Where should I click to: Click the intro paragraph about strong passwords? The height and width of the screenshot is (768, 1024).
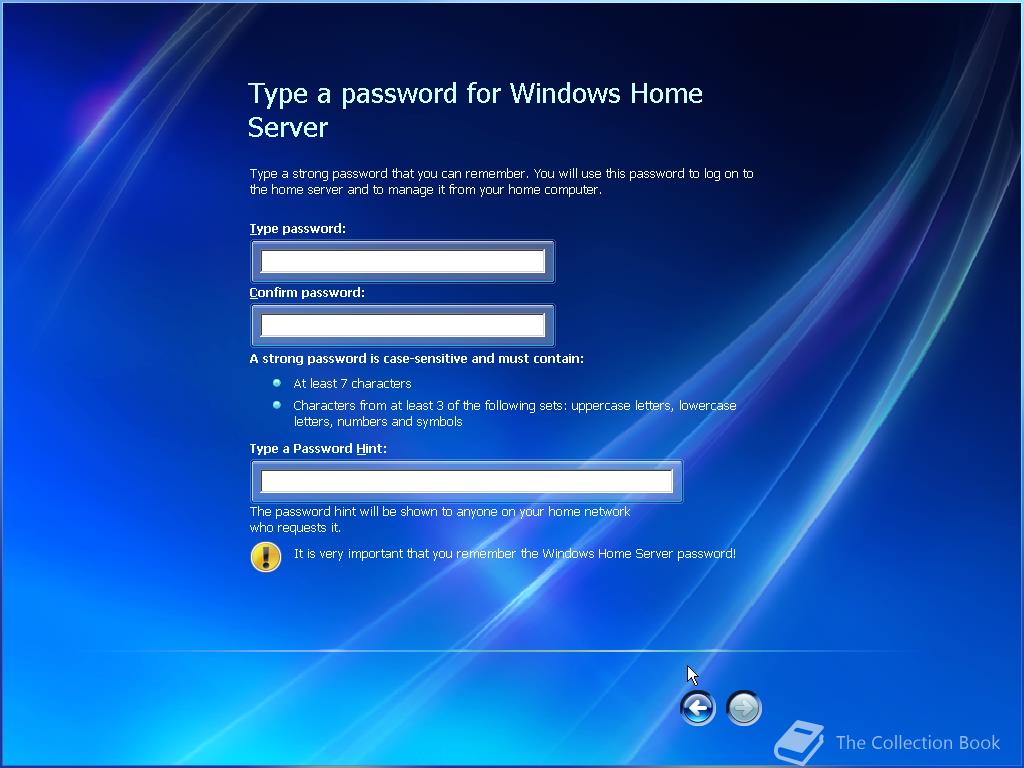click(502, 182)
